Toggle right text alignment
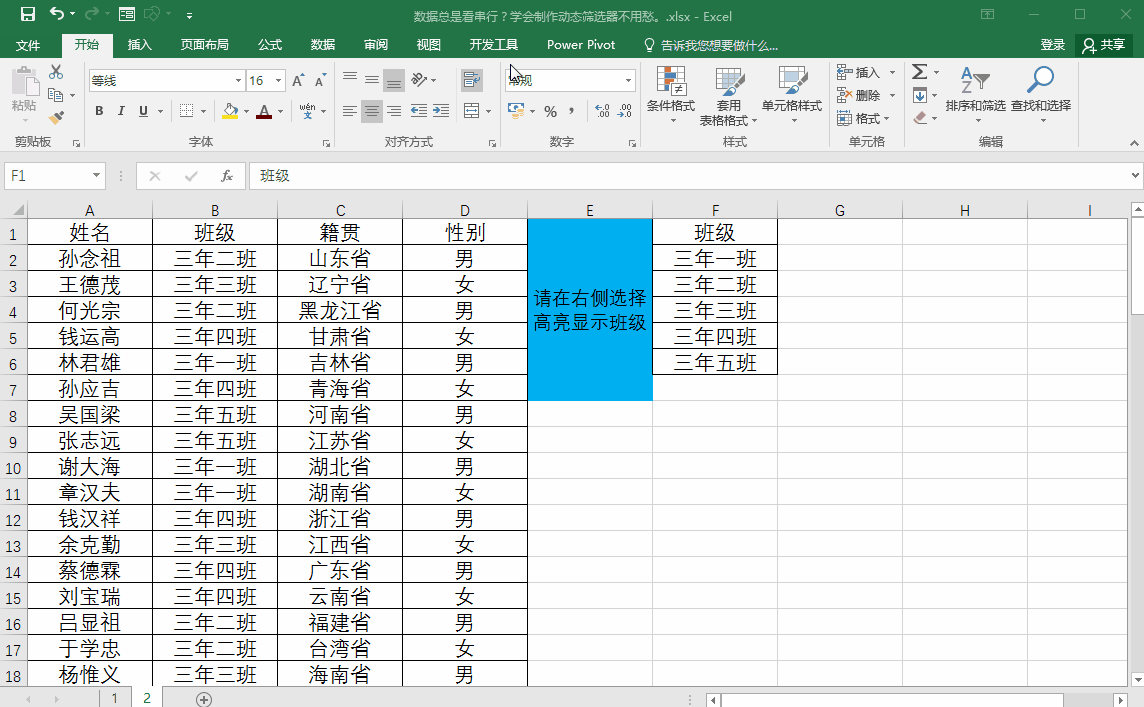1144x707 pixels. click(x=394, y=111)
